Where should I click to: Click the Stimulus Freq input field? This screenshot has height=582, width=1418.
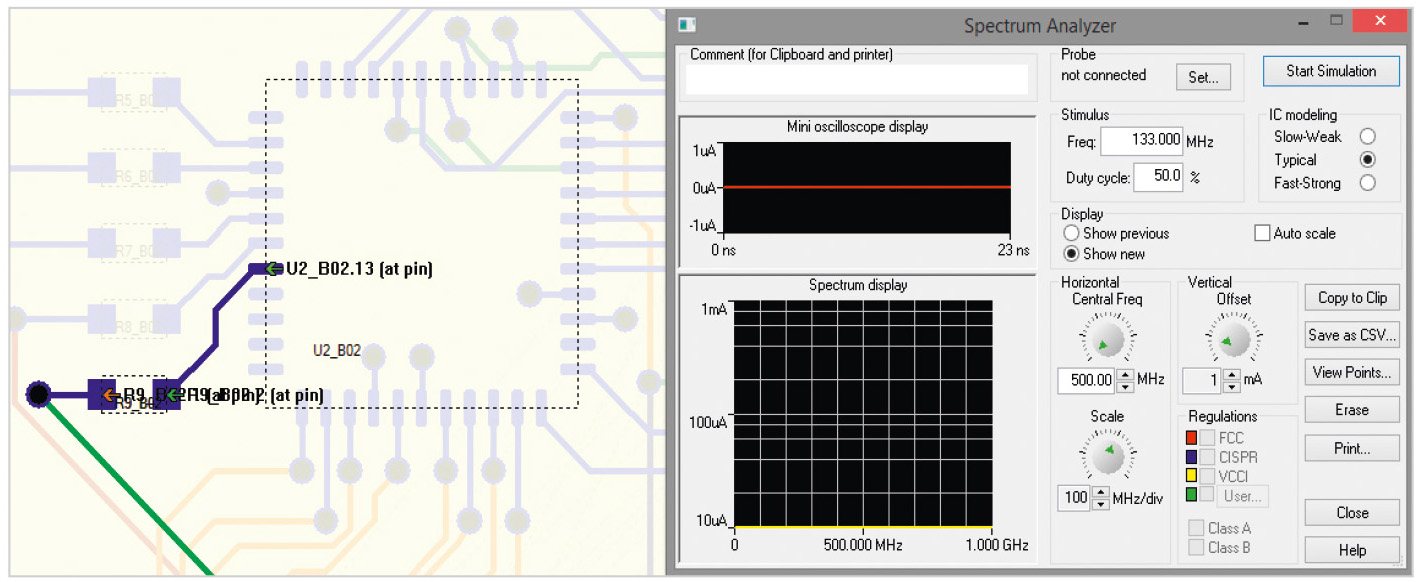point(1141,141)
